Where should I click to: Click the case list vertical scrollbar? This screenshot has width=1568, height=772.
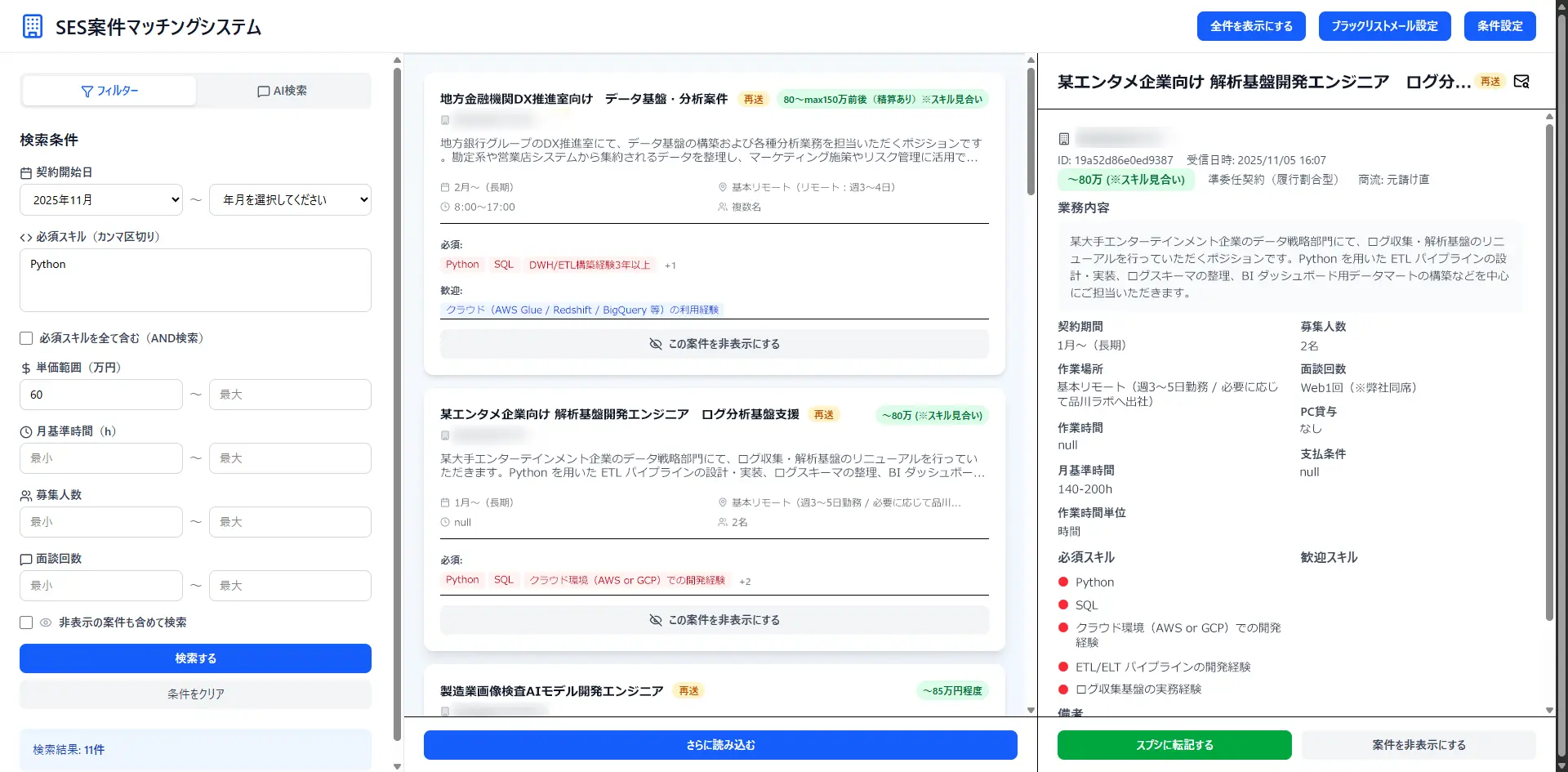coord(1031,131)
